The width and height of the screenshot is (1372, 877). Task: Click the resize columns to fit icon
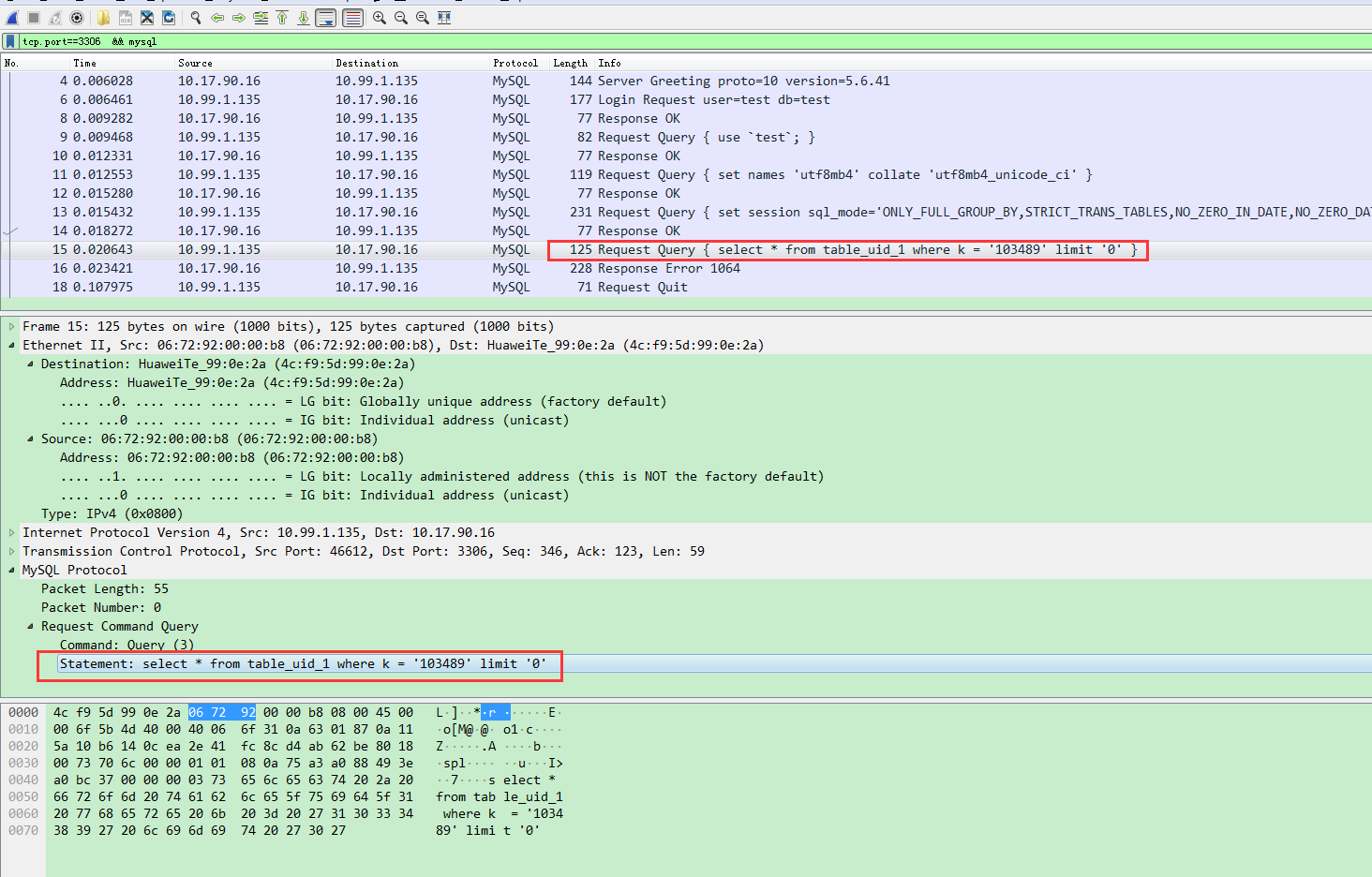444,18
